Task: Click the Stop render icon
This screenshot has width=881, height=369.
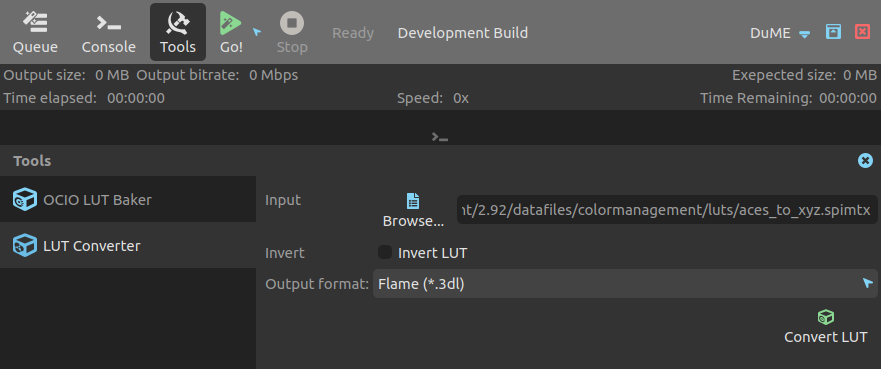Action: [x=292, y=24]
